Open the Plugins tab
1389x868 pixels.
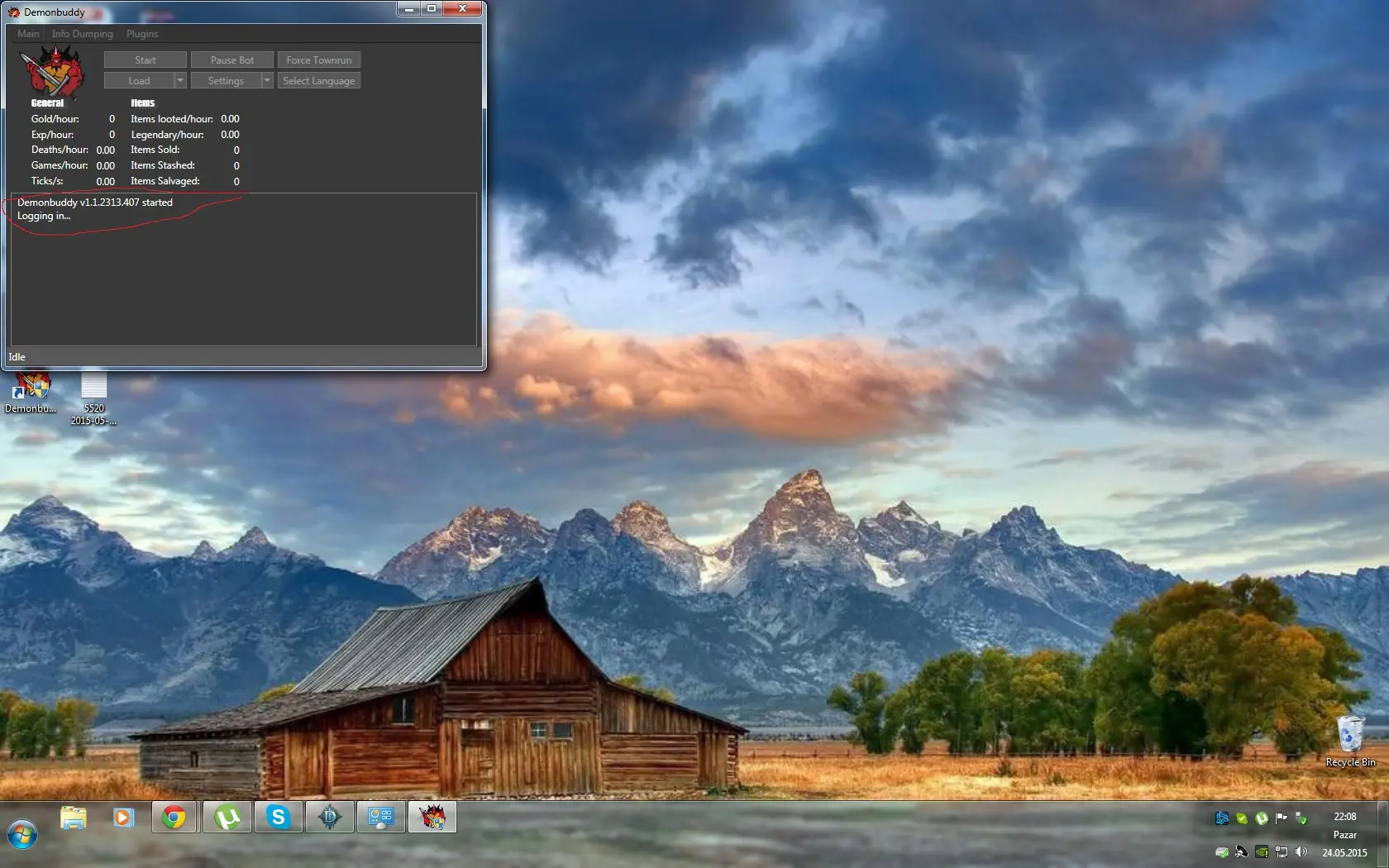[142, 34]
